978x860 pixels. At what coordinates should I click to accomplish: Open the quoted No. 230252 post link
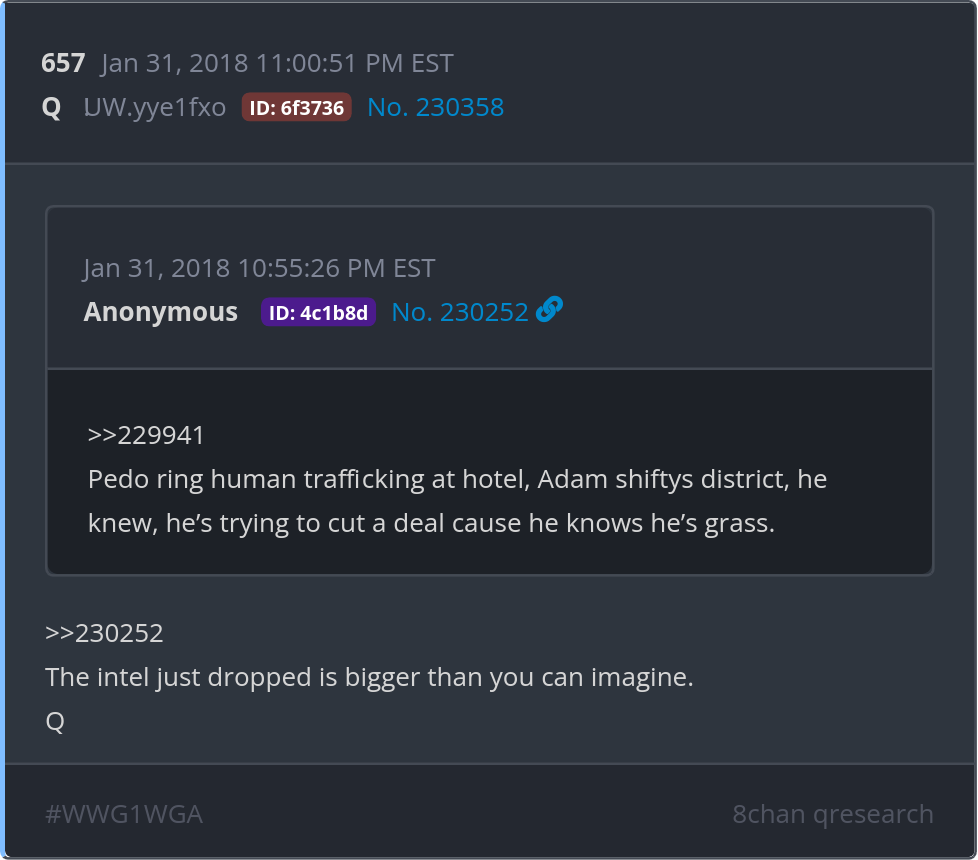pyautogui.click(x=459, y=312)
